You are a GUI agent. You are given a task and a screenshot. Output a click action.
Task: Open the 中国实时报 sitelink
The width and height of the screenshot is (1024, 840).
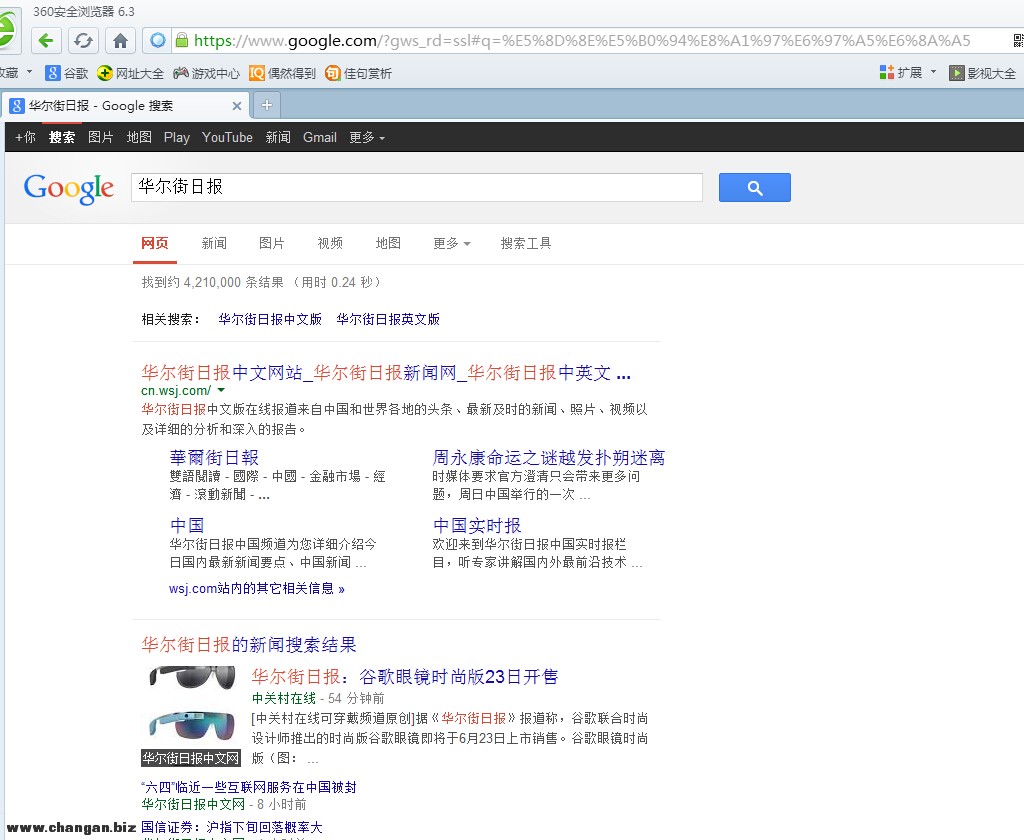477,526
